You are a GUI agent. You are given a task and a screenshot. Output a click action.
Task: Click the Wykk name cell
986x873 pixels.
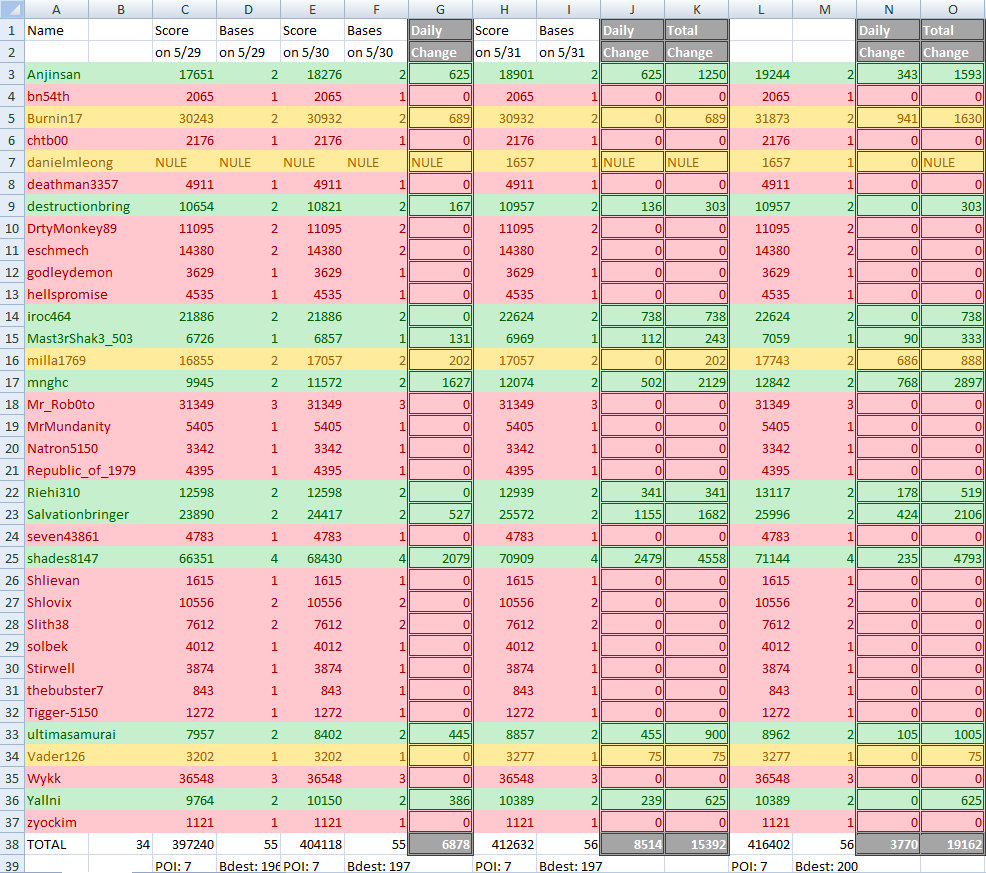56,779
